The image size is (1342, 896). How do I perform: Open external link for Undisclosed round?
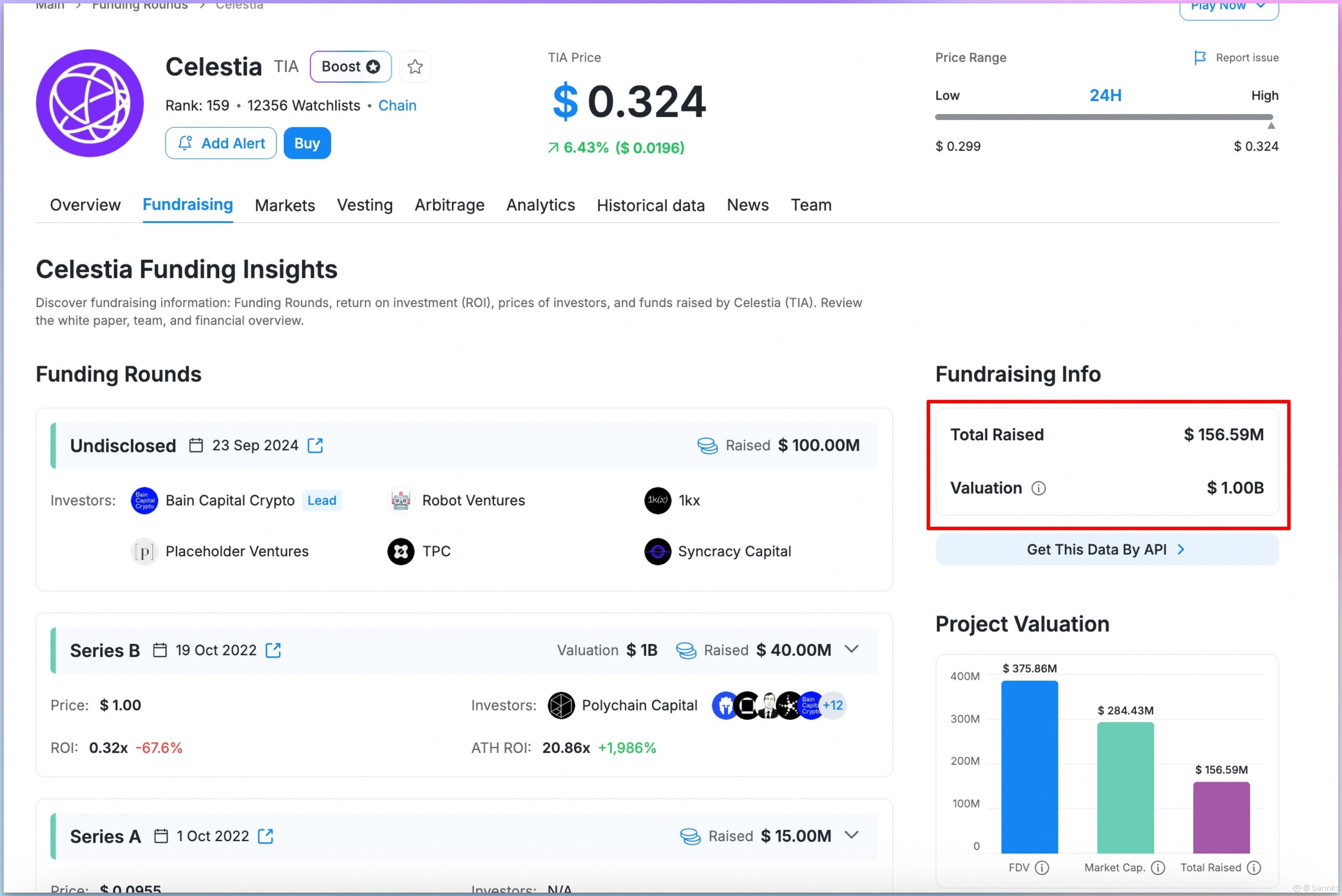pos(315,446)
